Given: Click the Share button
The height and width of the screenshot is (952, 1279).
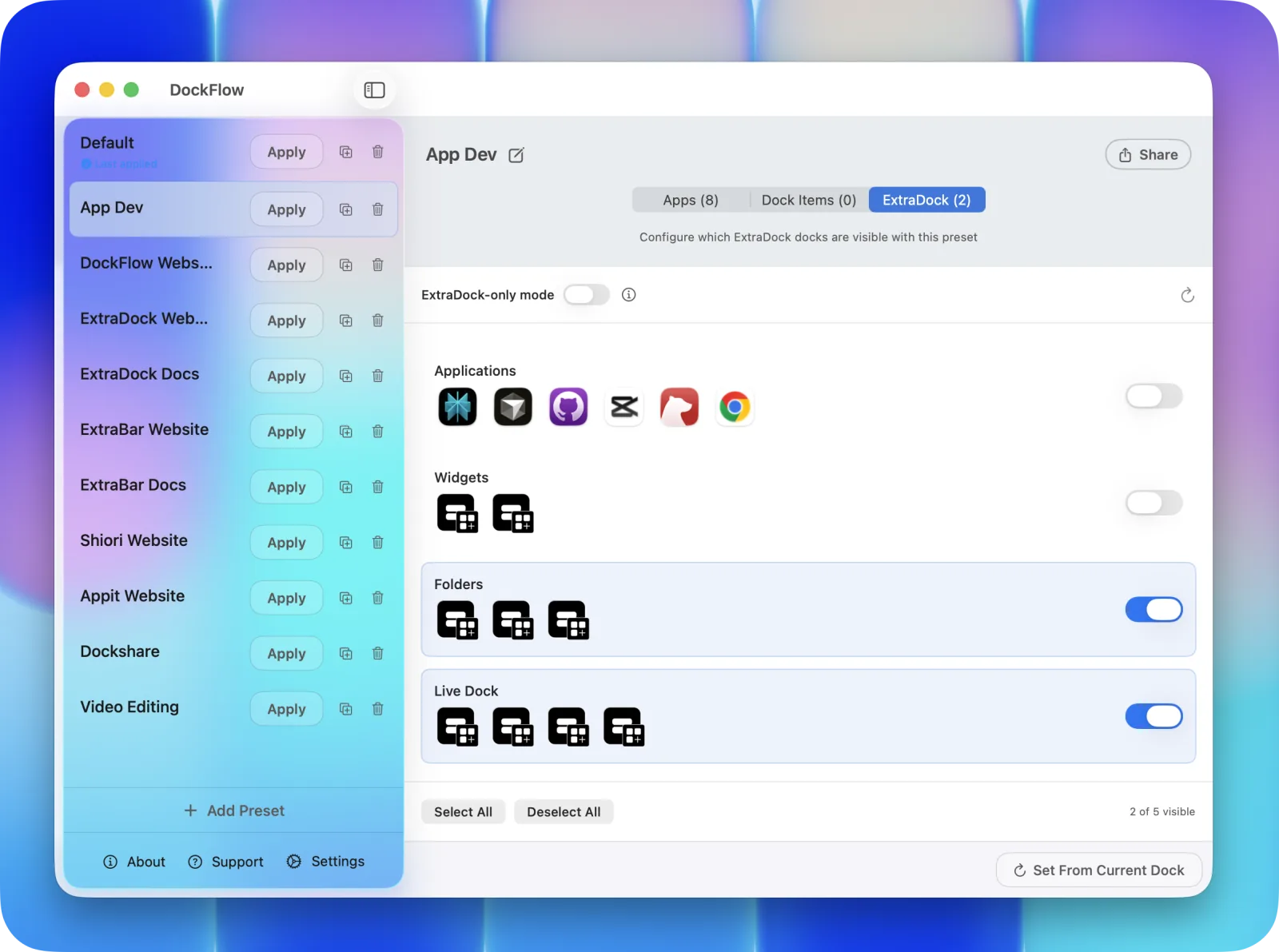Looking at the screenshot, I should pos(1148,155).
